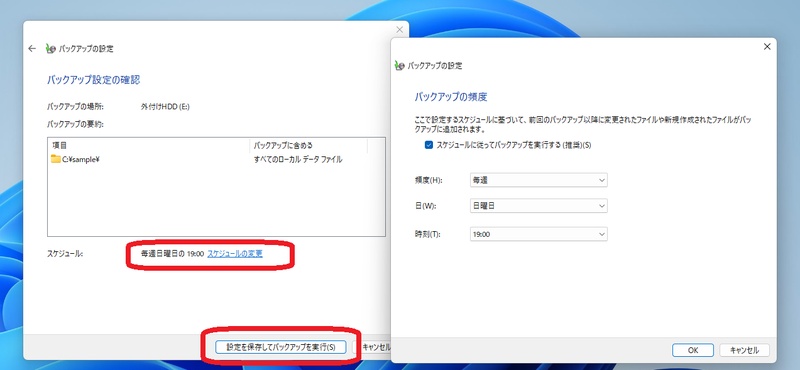Screen dimensions: 800x370
Task: Click the バックアップの頻度 heading
Action: tap(451, 96)
